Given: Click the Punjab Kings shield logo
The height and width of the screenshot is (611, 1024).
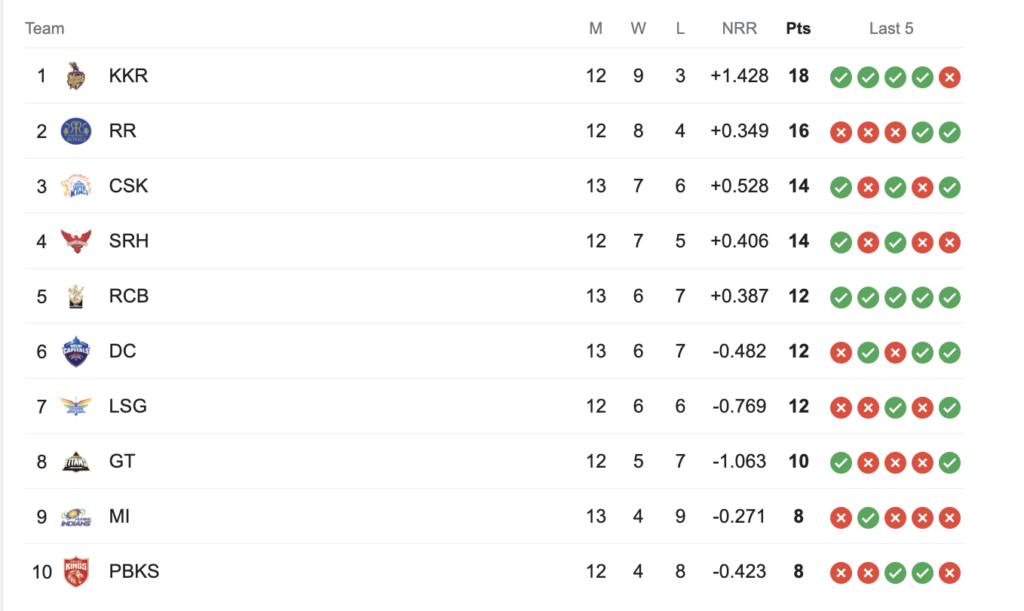Looking at the screenshot, I should coord(76,572).
